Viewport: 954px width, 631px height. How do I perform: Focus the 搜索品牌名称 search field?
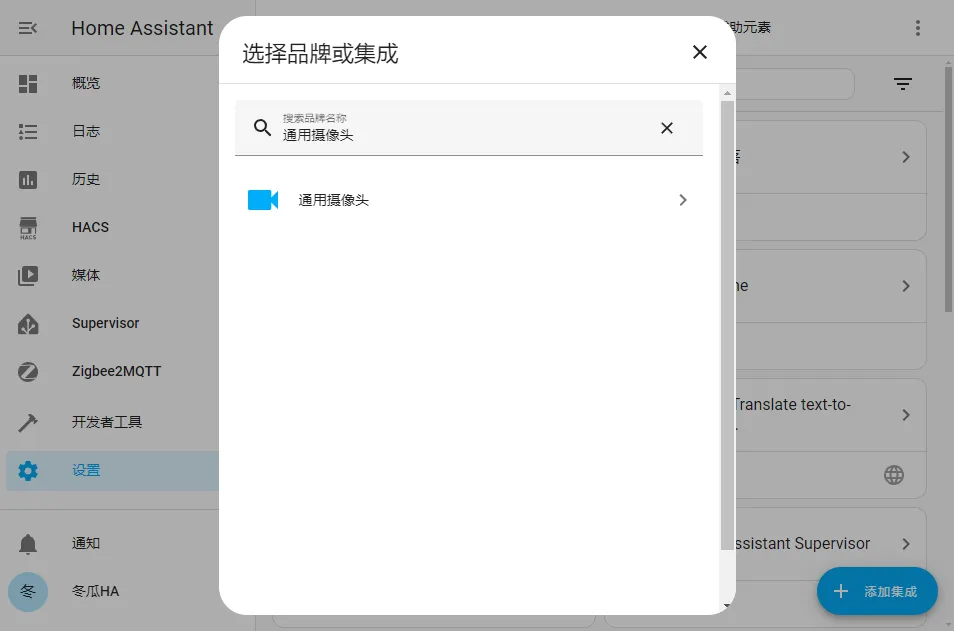tap(468, 128)
